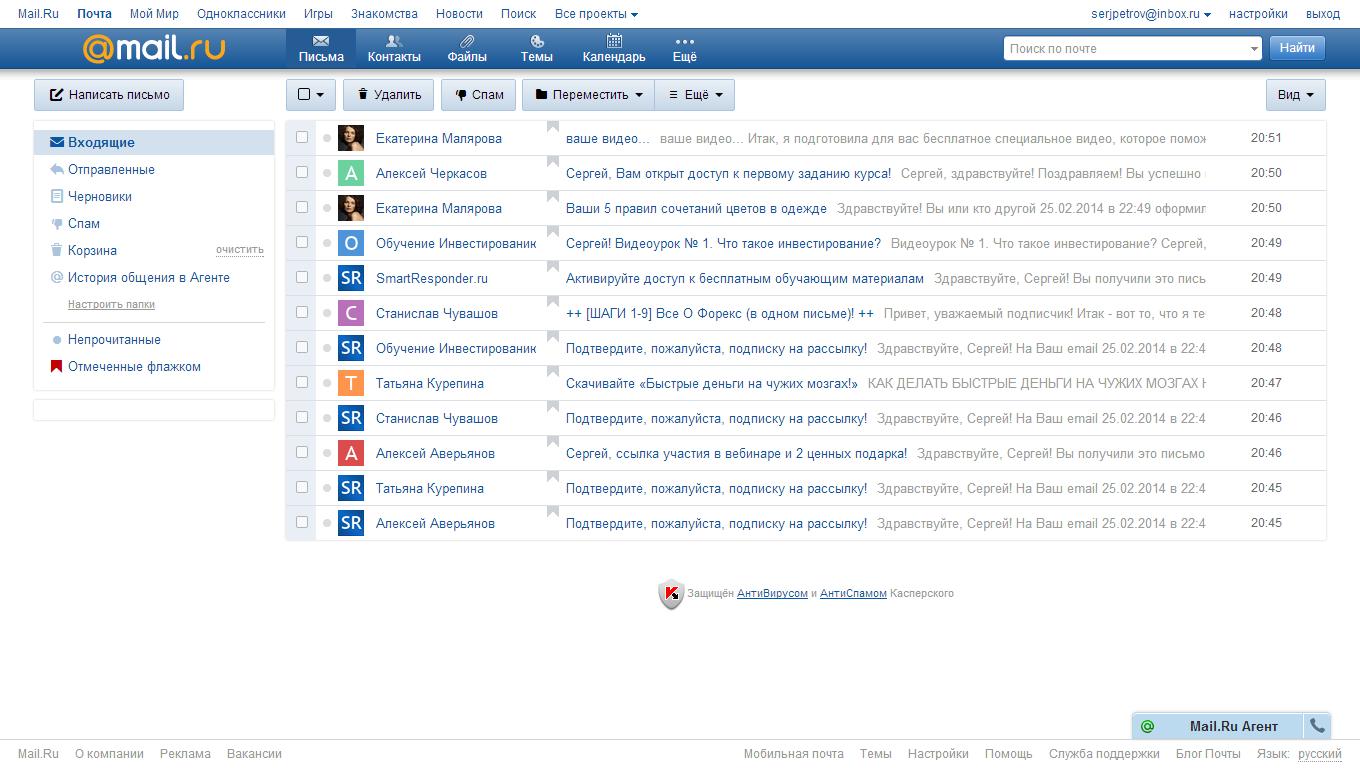Open the Черновики folder

coord(100,196)
